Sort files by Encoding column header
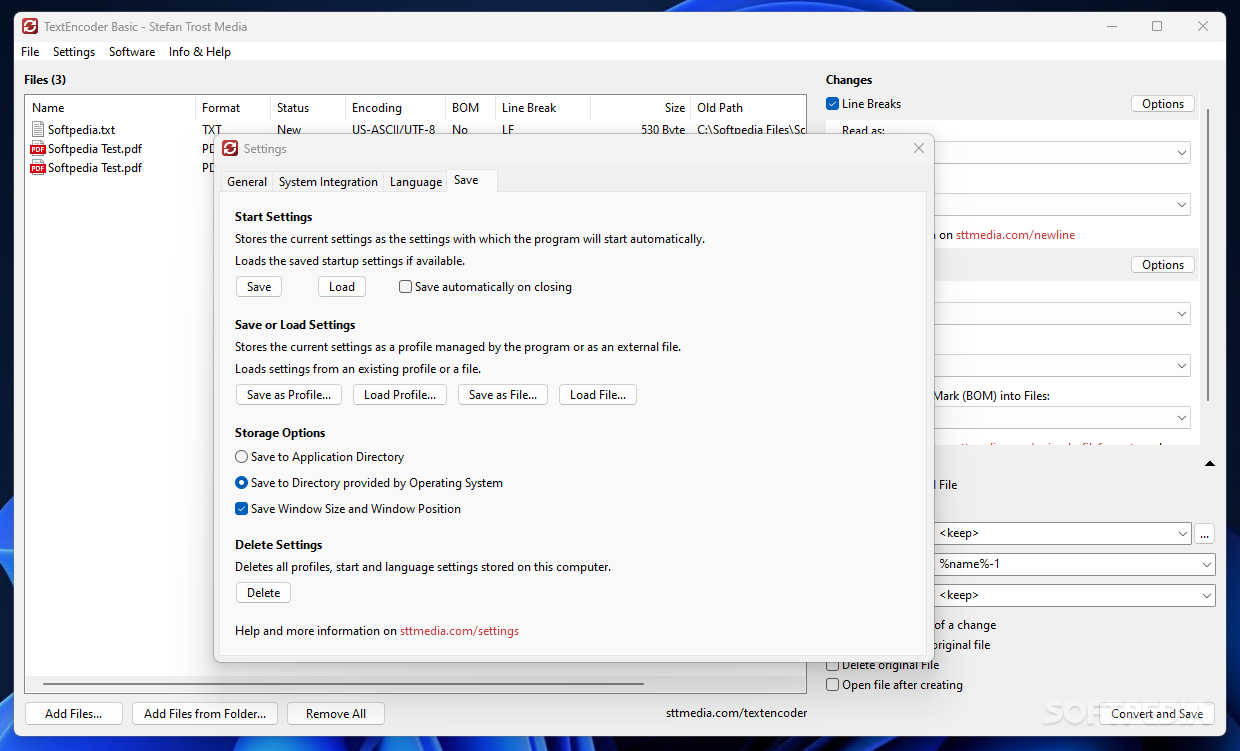The height and width of the screenshot is (751, 1240). tap(395, 108)
